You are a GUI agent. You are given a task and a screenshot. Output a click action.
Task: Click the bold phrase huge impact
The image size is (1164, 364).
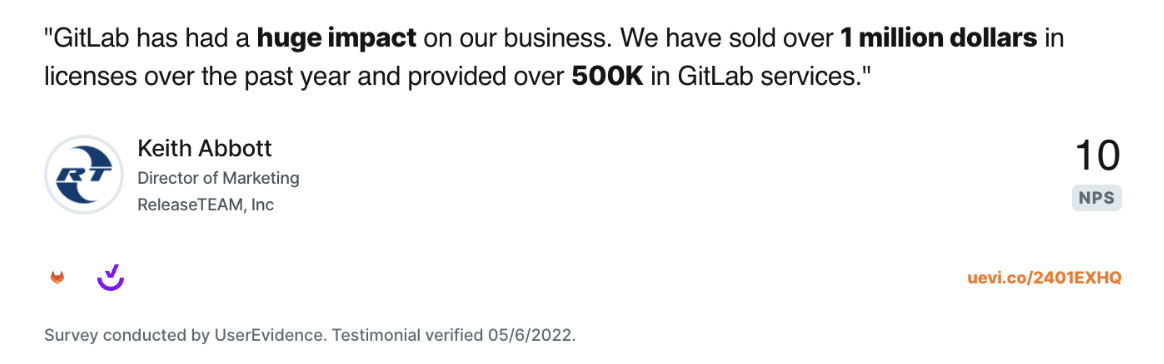[x=336, y=39]
